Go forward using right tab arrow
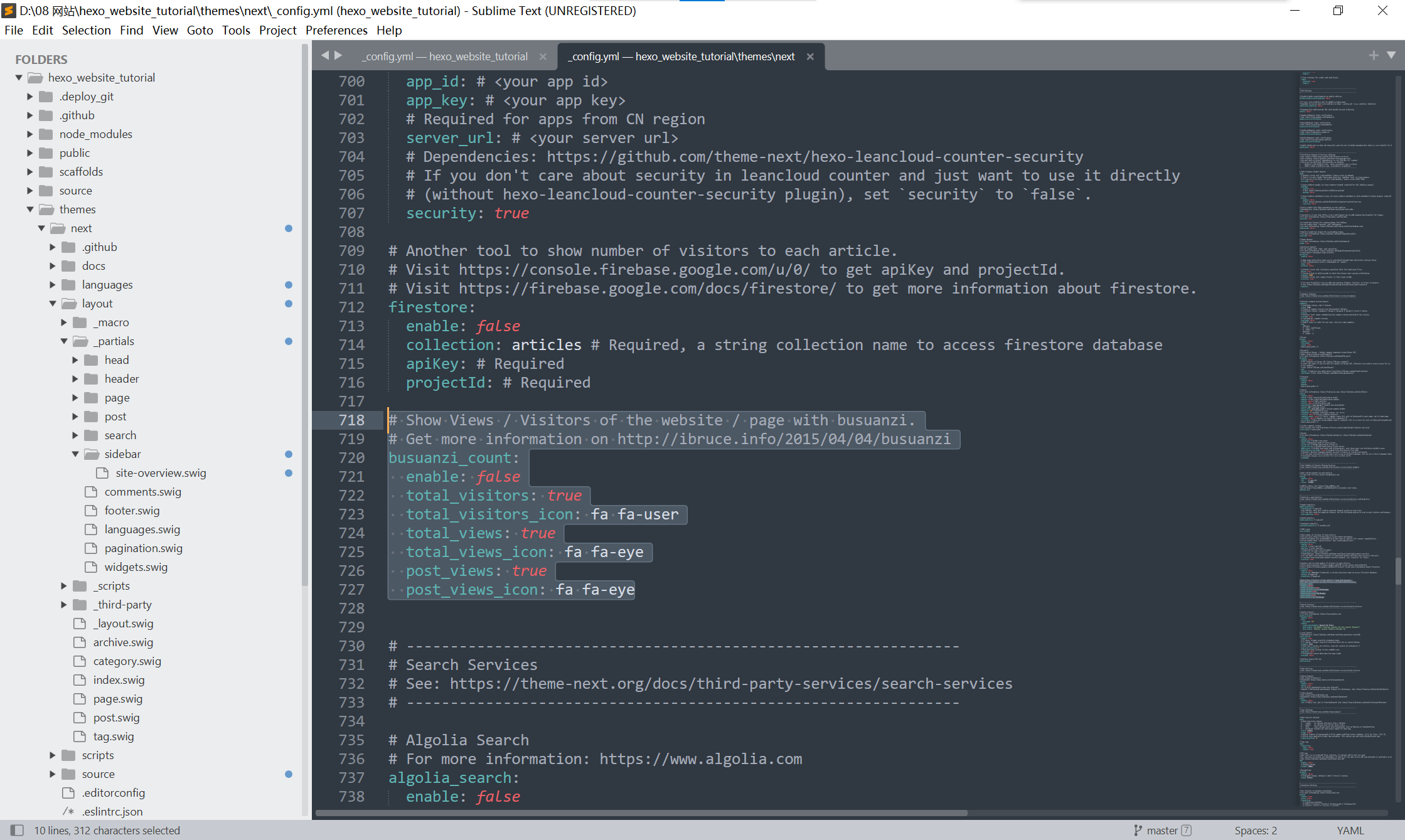 click(339, 55)
